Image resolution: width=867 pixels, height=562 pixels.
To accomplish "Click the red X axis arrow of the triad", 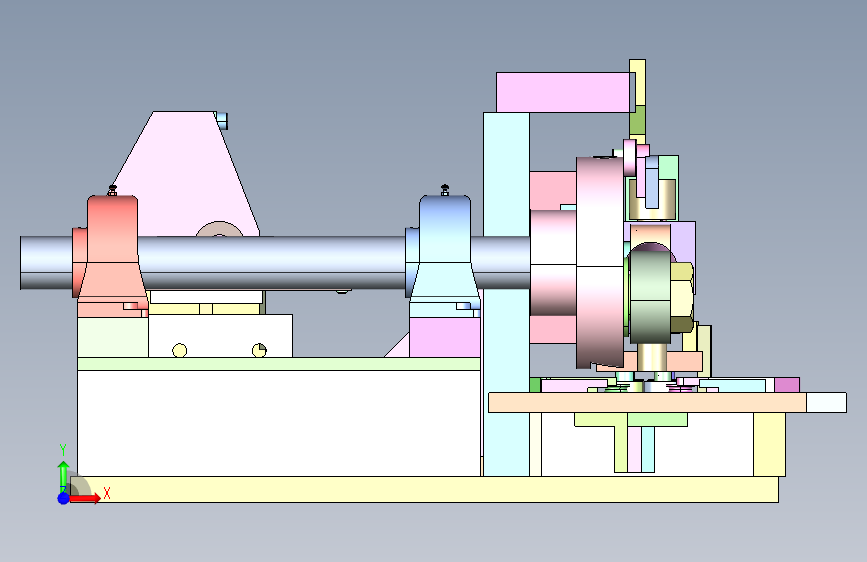I will click(86, 498).
